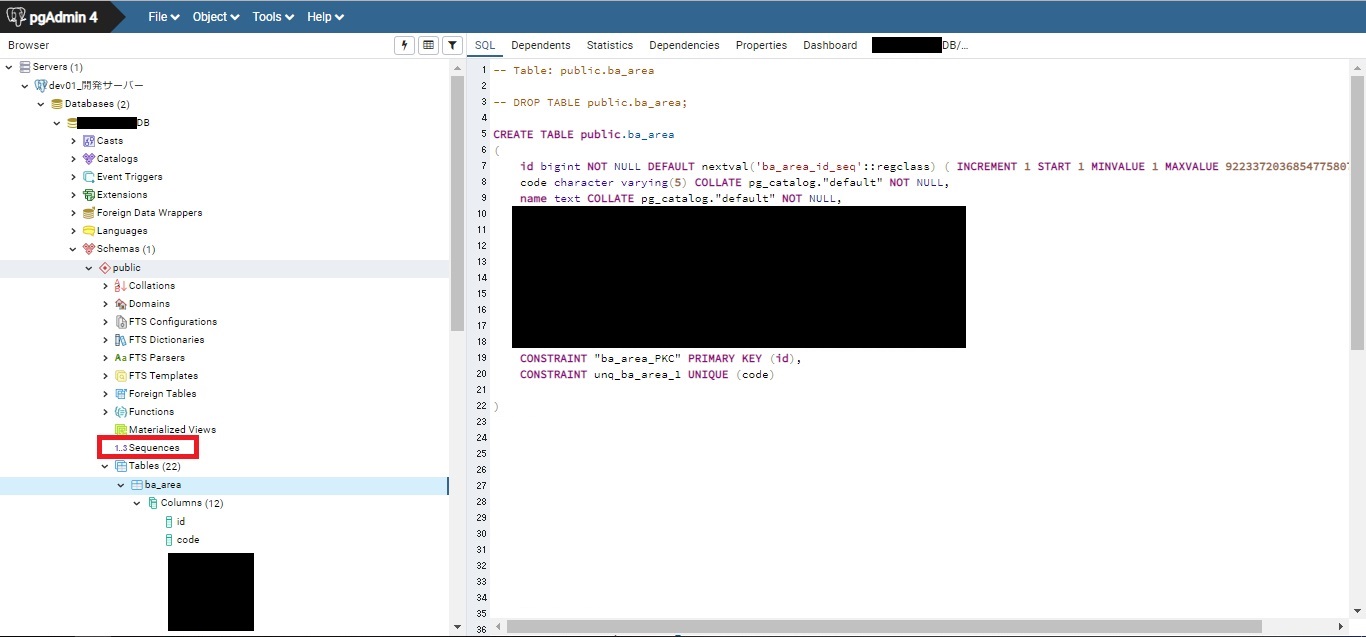This screenshot has height=637, width=1366.
Task: Switch to the Dashboard tab
Action: 830,45
